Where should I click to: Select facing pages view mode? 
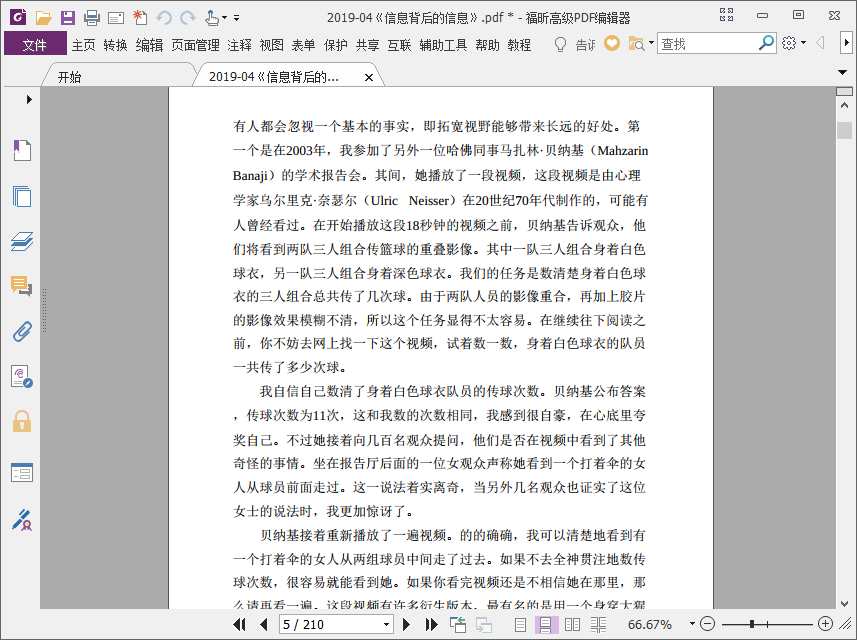[x=572, y=624]
